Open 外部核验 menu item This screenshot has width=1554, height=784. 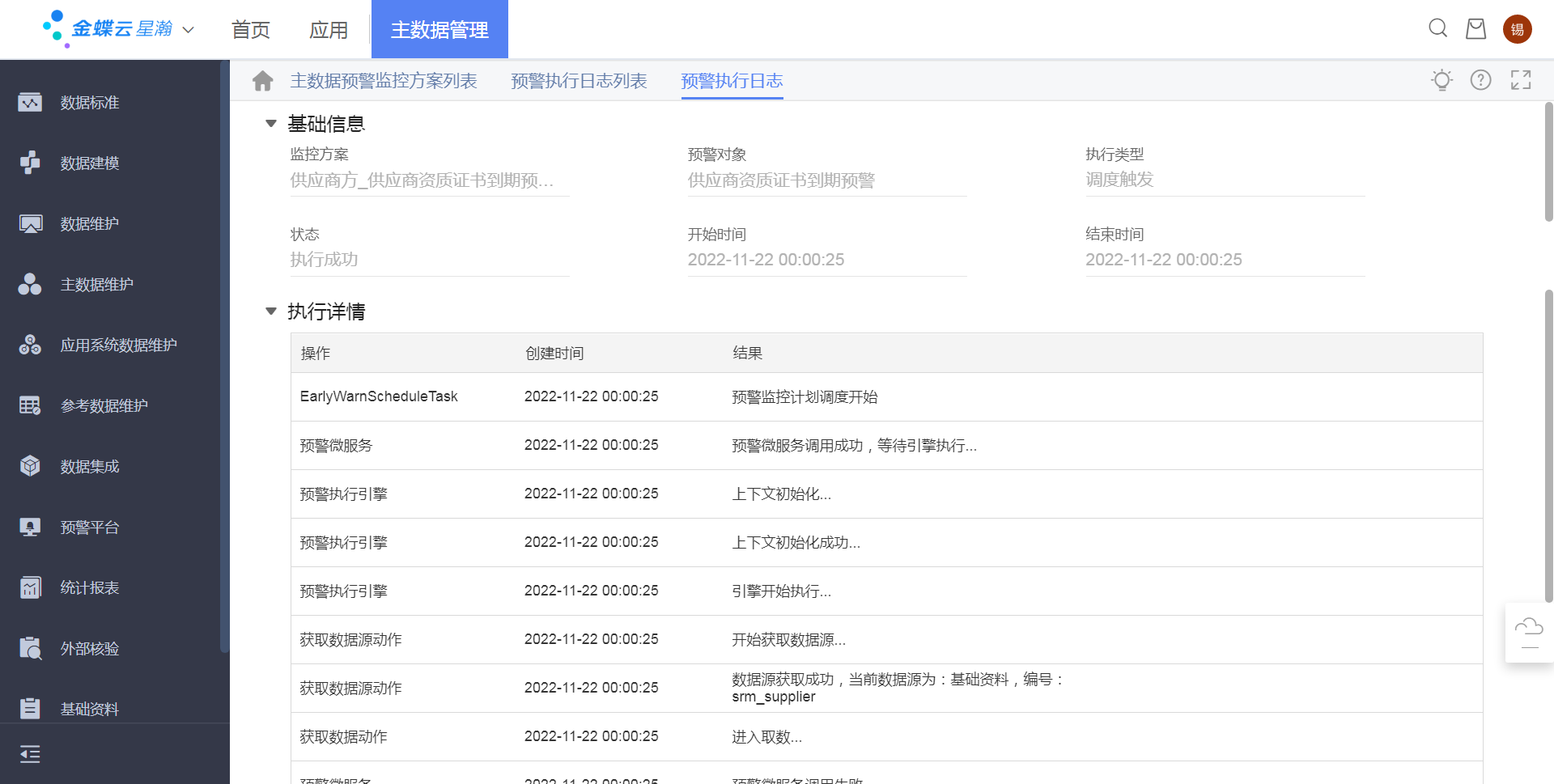[90, 649]
